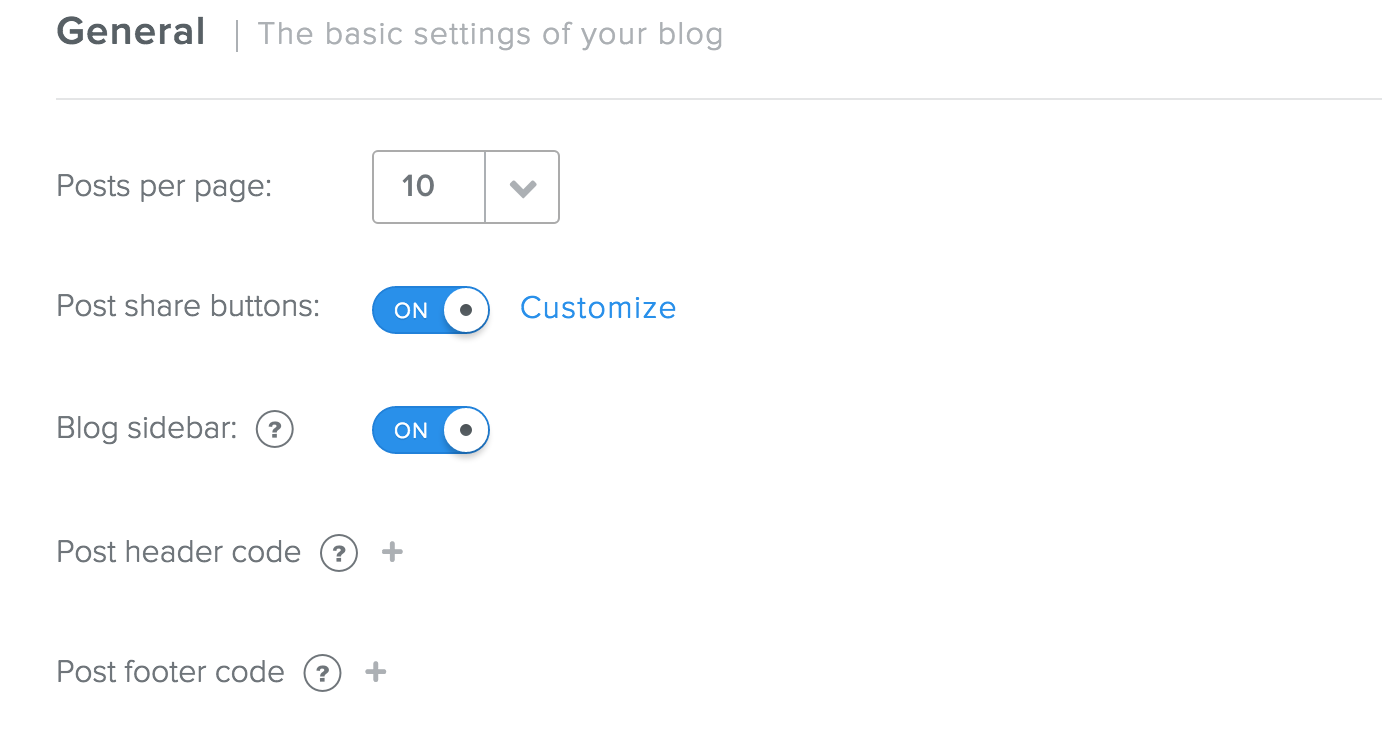Screen dimensions: 1382x750
Task: Click the Posts per page value 10
Action: 419,187
